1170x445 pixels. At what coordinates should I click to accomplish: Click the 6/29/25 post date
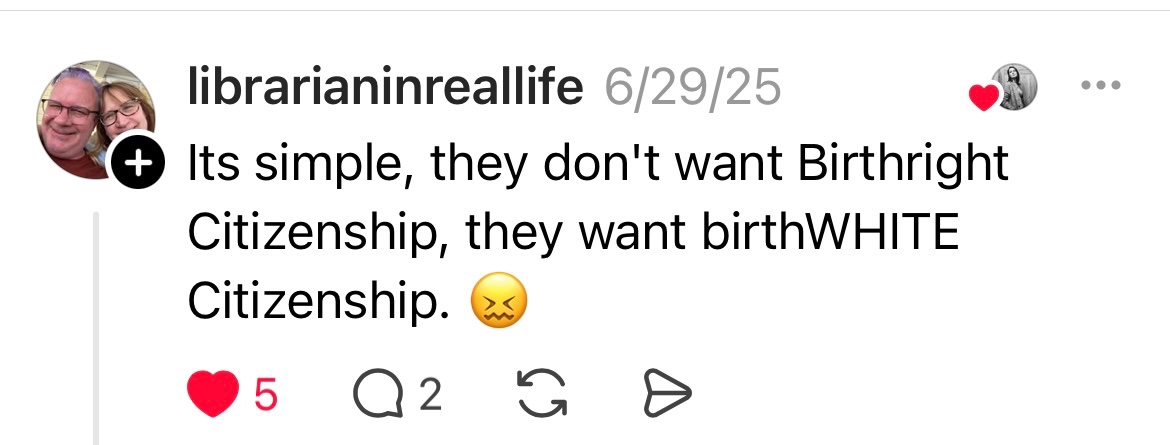[x=692, y=88]
